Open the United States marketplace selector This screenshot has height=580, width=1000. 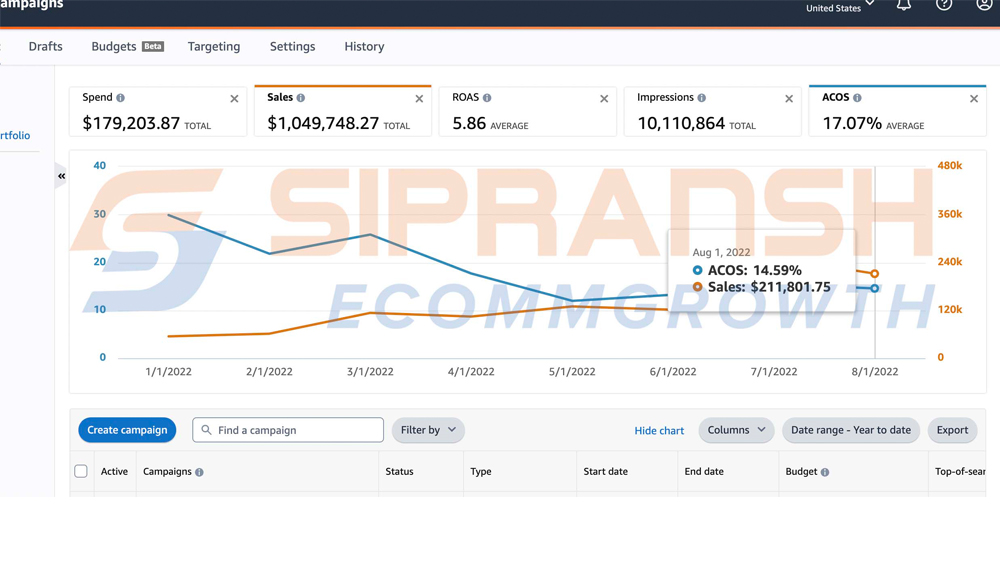[x=840, y=8]
